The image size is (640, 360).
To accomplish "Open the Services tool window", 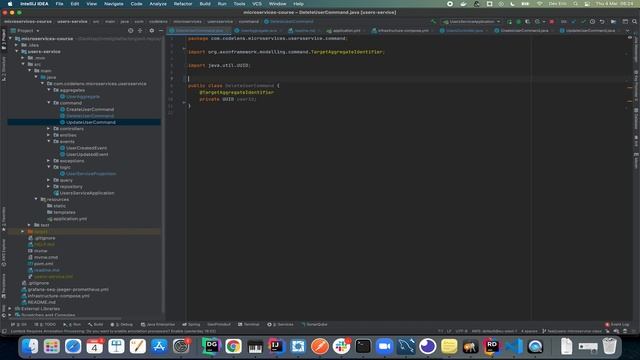I will [280, 324].
